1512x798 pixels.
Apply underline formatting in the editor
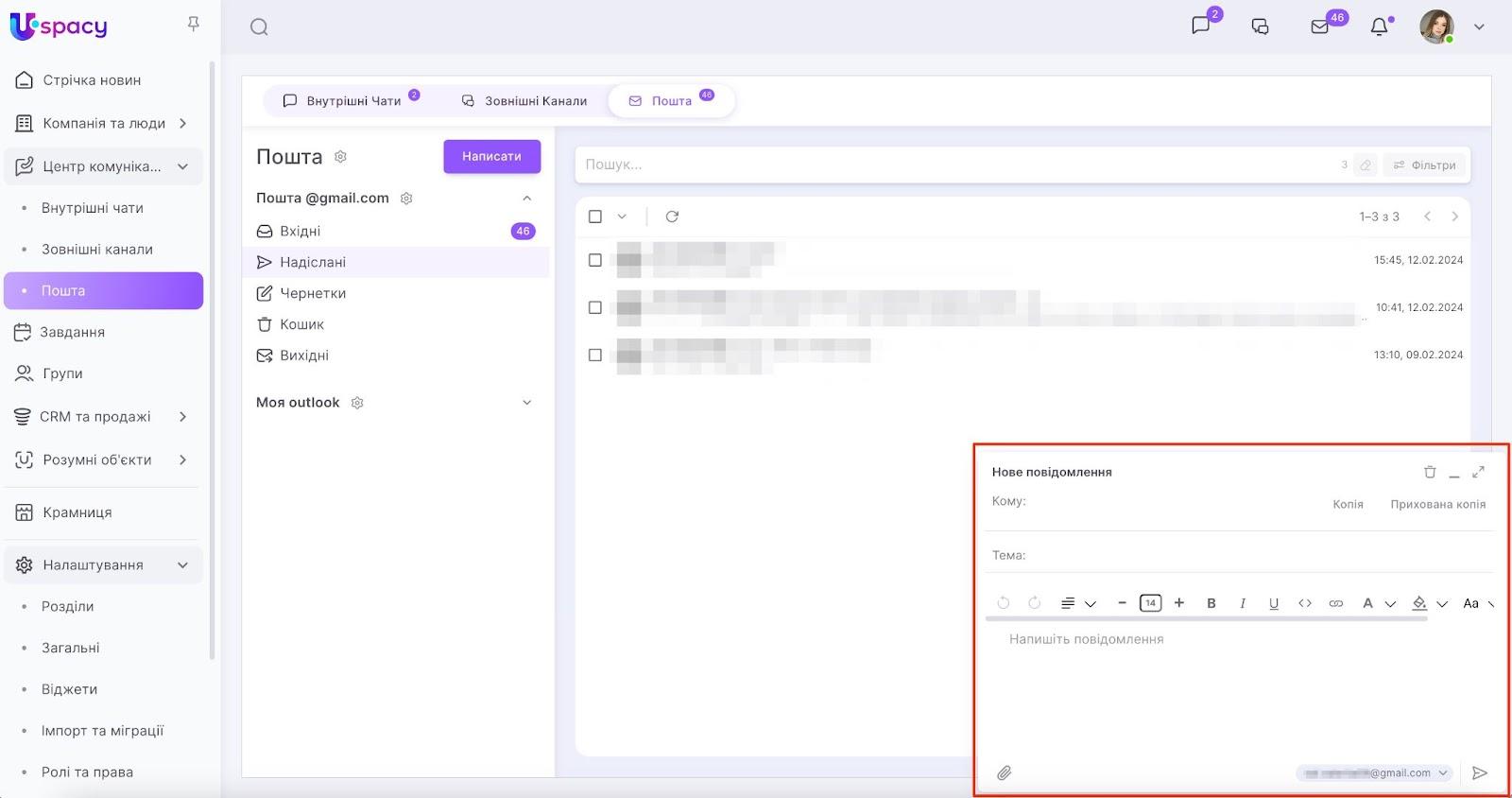click(x=1274, y=603)
